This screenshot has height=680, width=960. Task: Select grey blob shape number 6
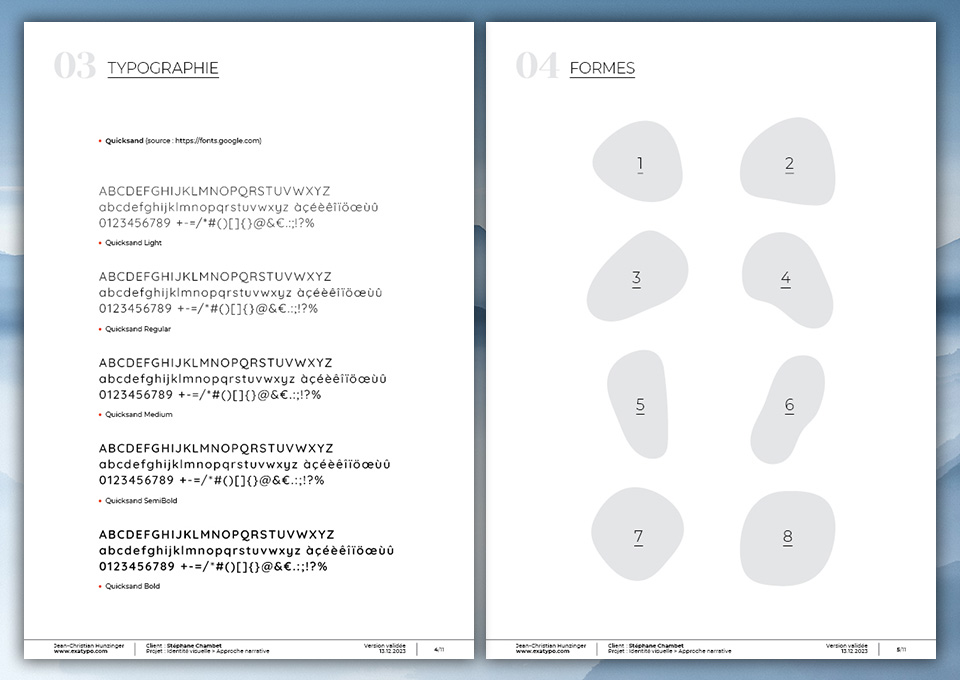tap(787, 409)
